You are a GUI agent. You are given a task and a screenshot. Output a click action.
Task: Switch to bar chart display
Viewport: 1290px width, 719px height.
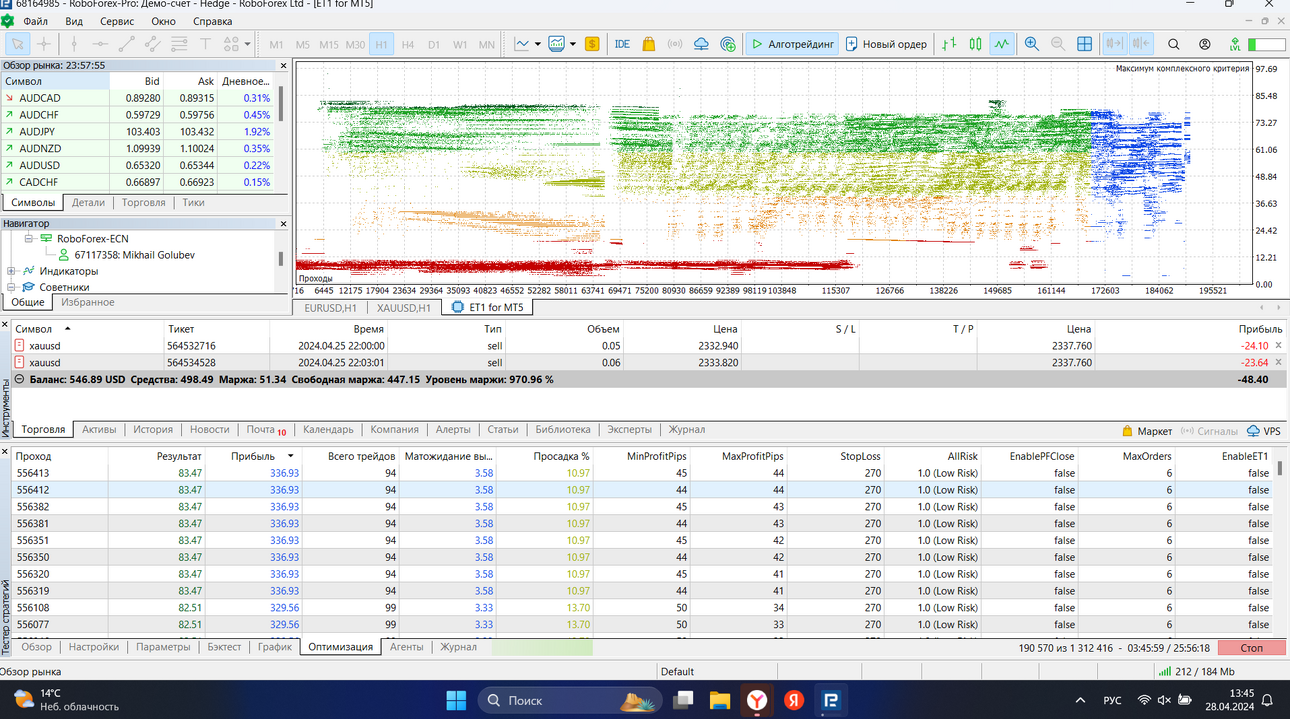coord(949,44)
